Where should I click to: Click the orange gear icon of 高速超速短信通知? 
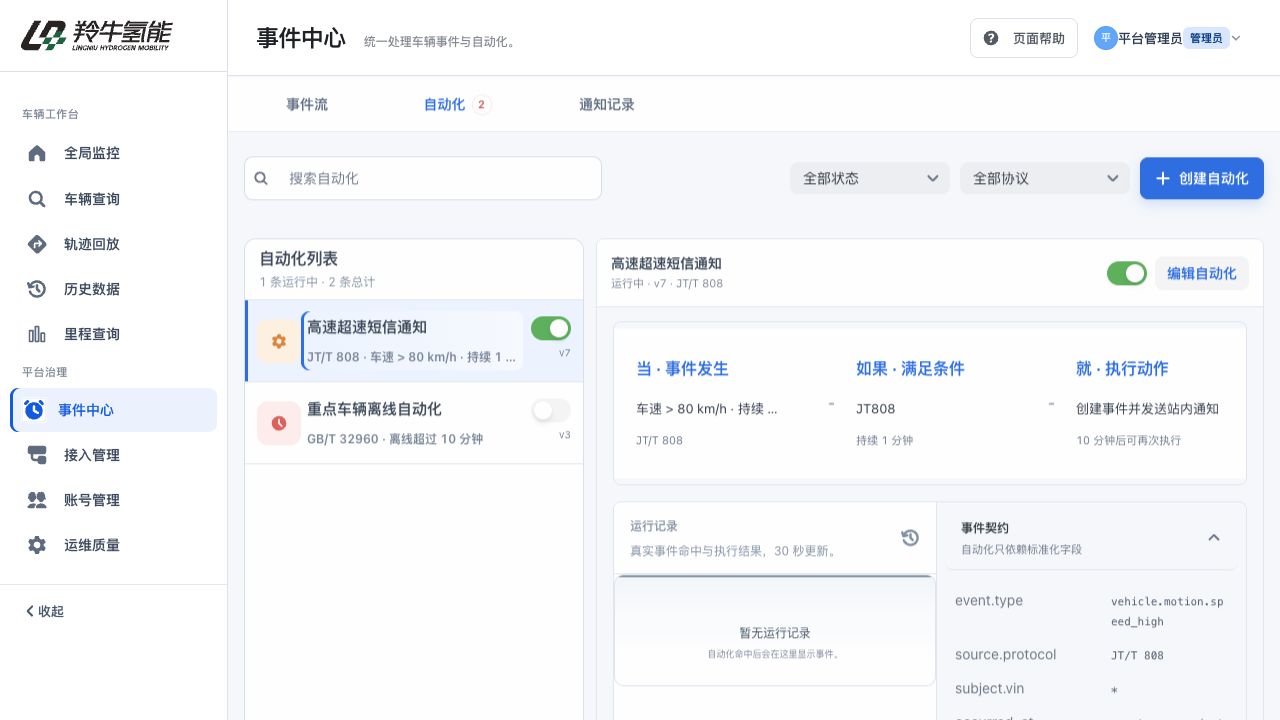279,341
